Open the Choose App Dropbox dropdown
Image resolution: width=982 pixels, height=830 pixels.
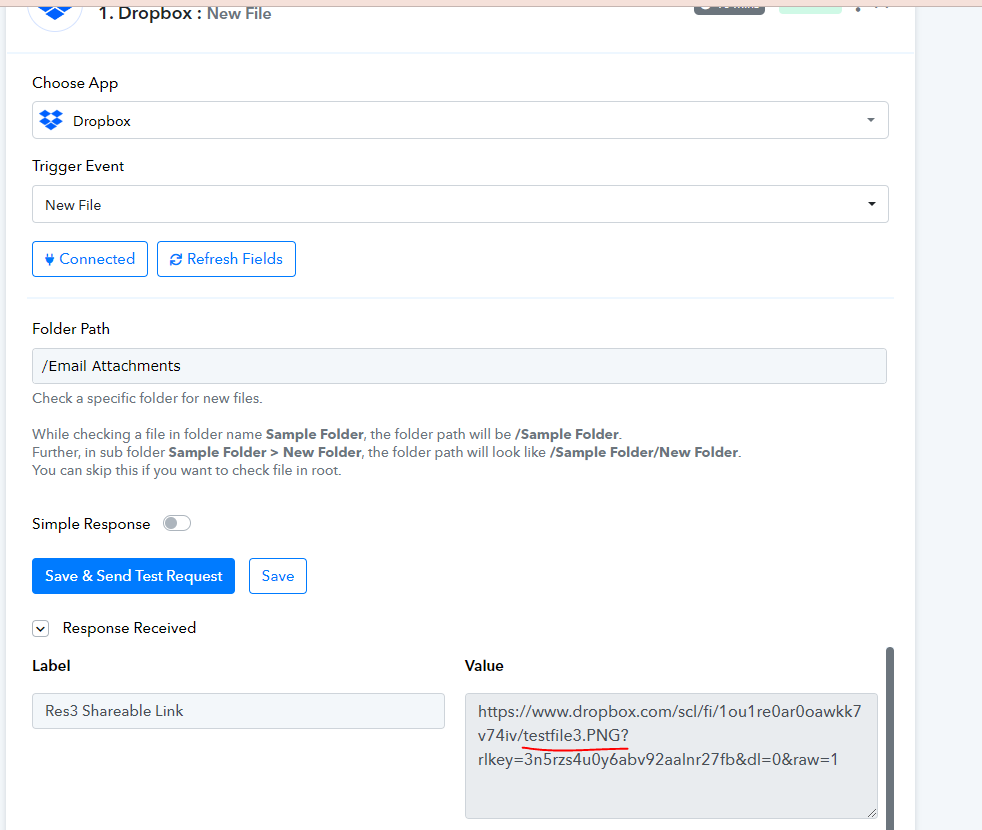tap(460, 120)
